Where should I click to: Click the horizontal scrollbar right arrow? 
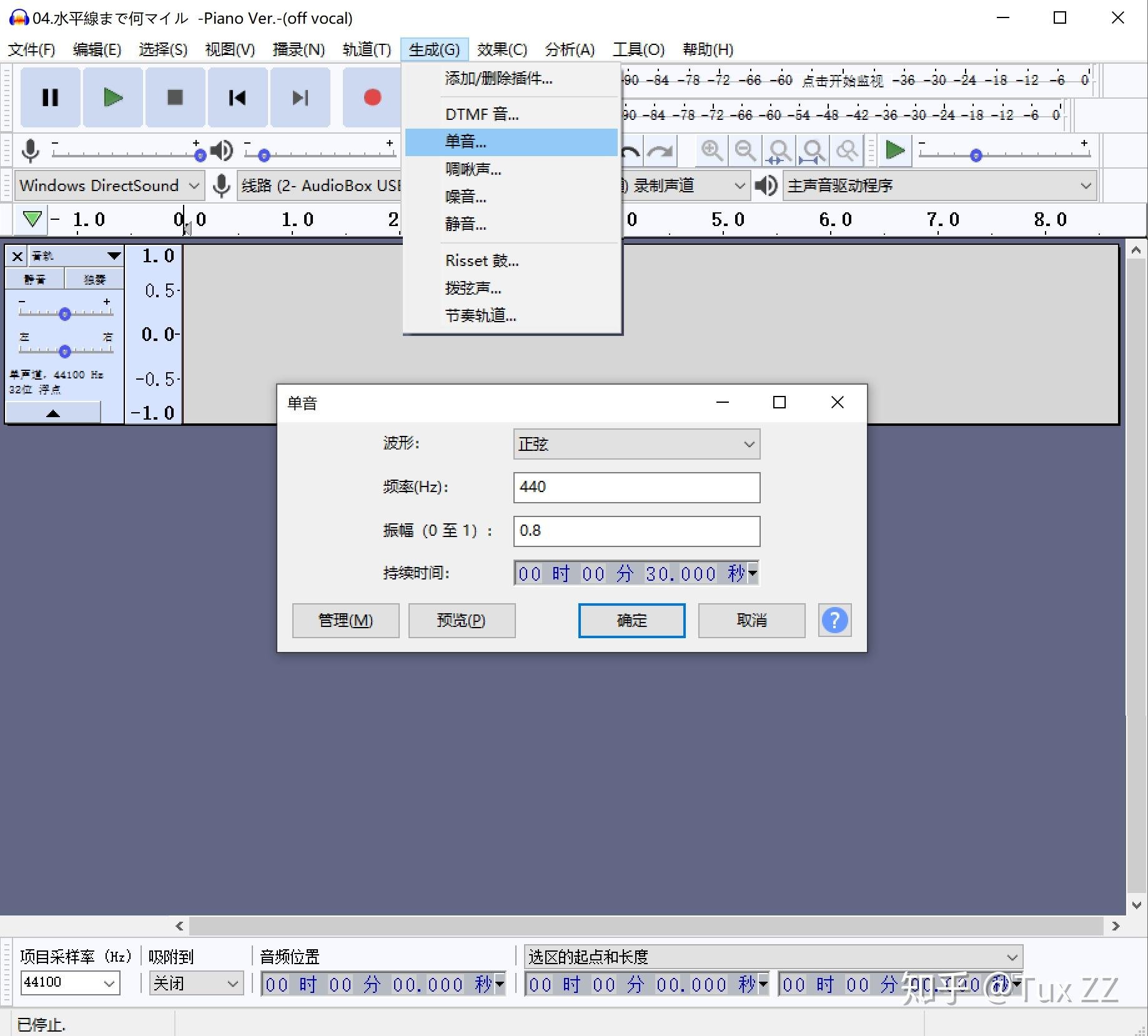pyautogui.click(x=1116, y=926)
